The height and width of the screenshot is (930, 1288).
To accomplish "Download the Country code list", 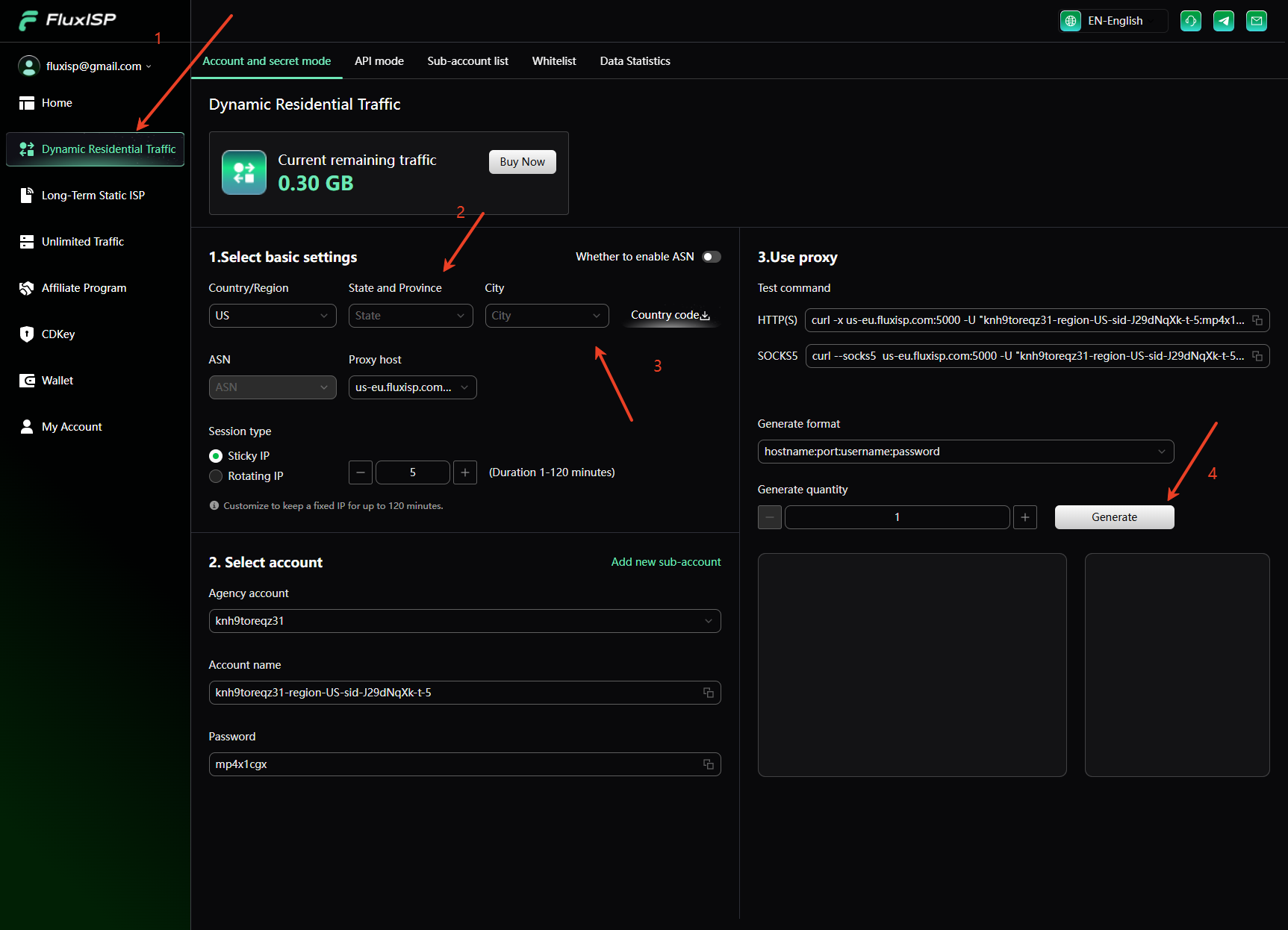I will [x=671, y=315].
